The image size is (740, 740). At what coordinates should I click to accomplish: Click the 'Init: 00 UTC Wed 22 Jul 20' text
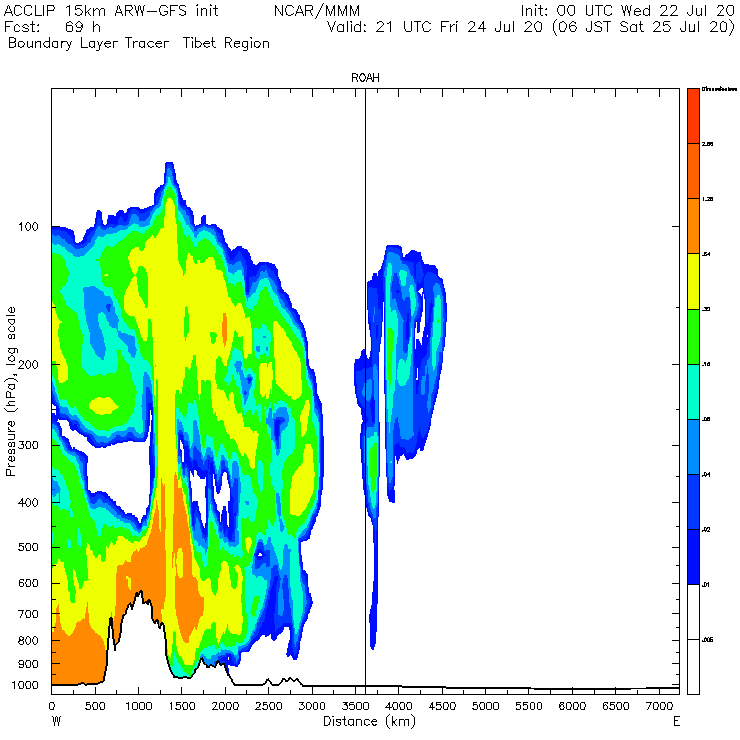pyautogui.click(x=628, y=10)
